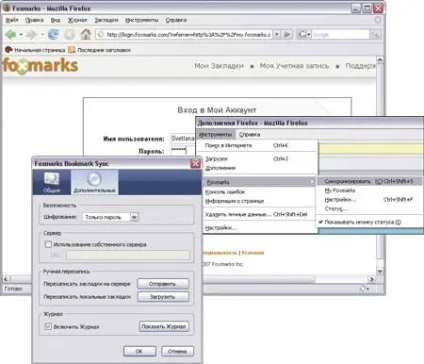Select the Дополнительные tab in Foxmarks dialog
The image size is (424, 364).
[x=95, y=182]
